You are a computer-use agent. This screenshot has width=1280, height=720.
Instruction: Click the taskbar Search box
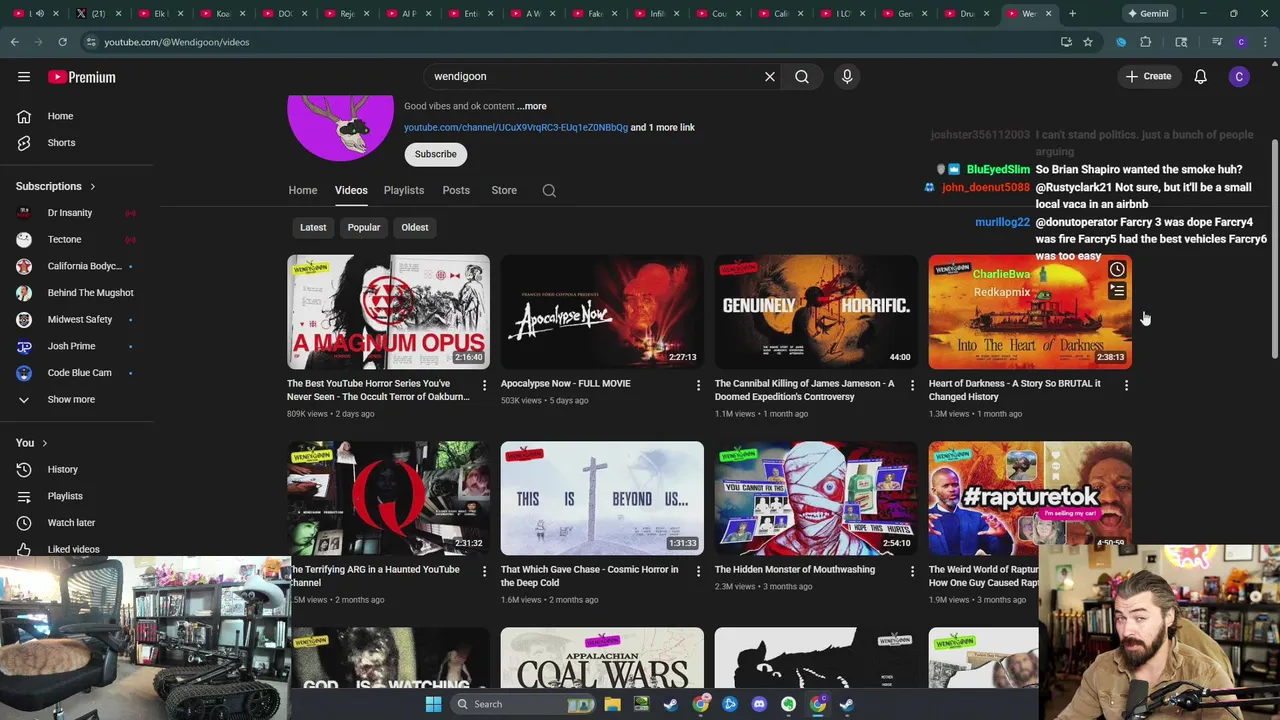pos(523,704)
